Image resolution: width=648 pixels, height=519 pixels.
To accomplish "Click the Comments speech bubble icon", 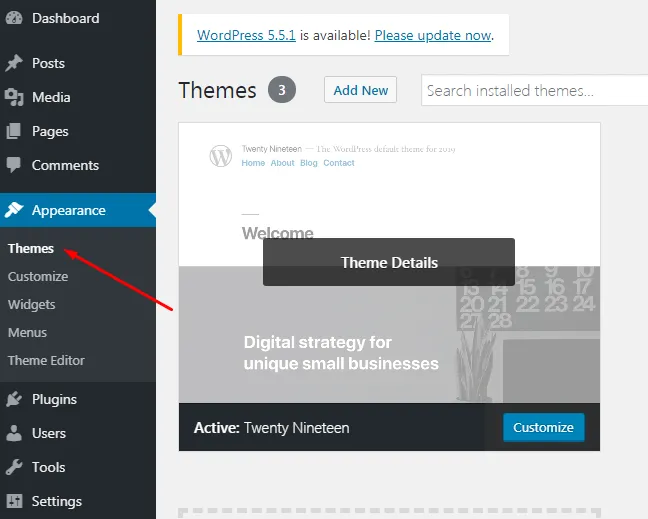I will (14, 165).
